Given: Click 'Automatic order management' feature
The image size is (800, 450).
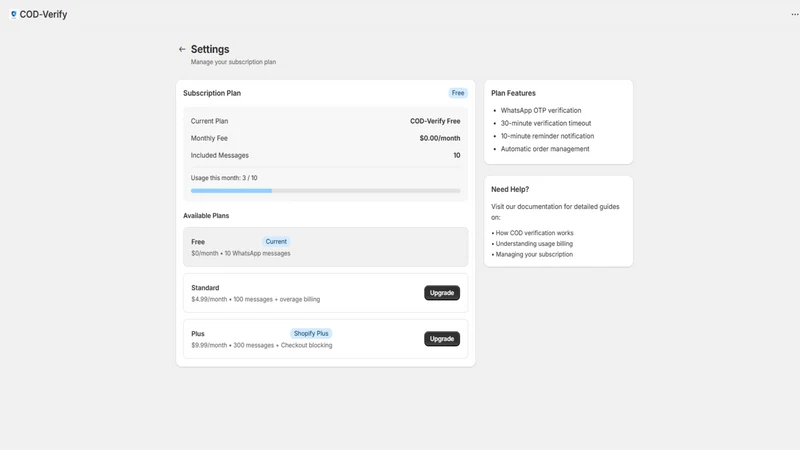Looking at the screenshot, I should coord(545,149).
